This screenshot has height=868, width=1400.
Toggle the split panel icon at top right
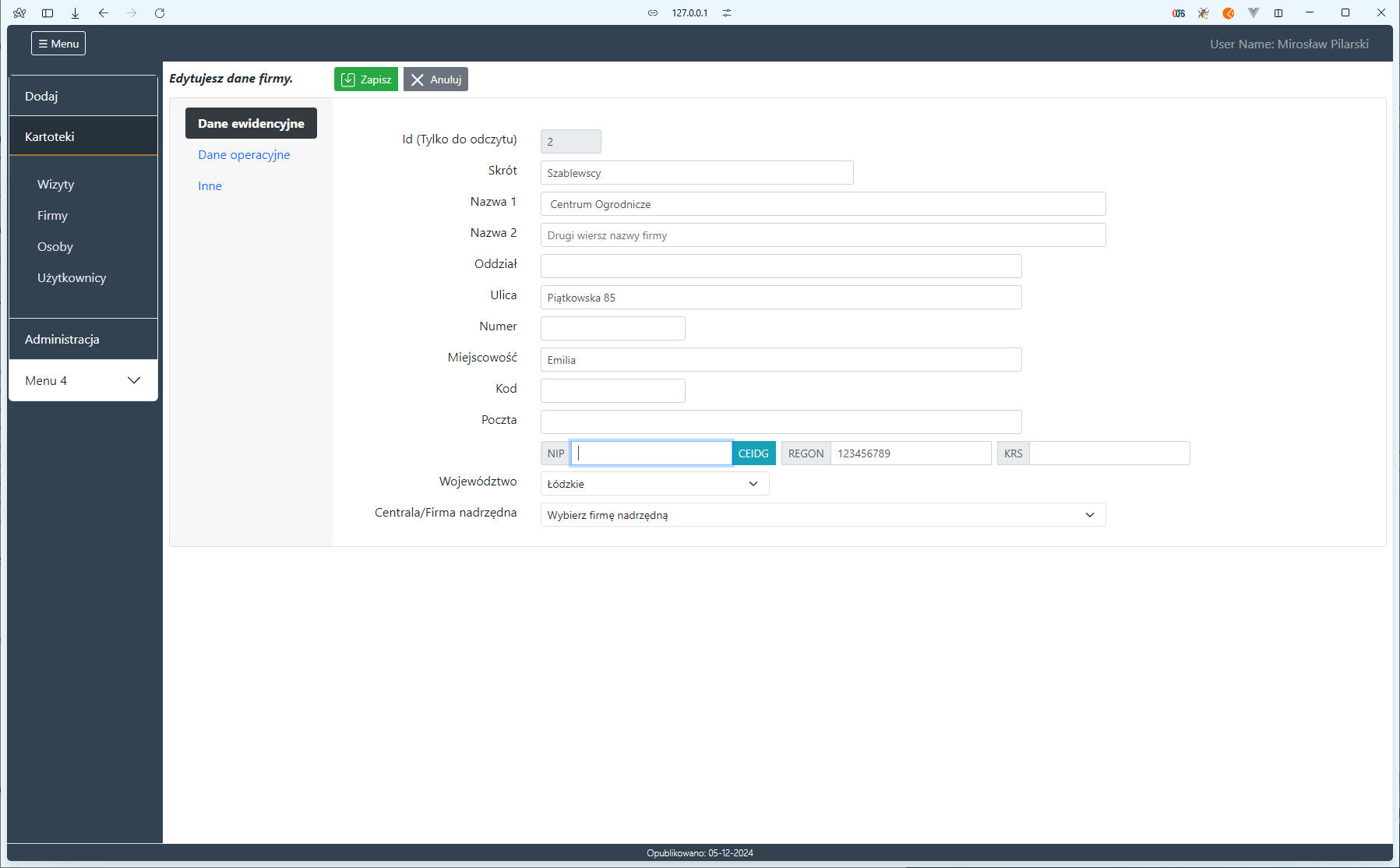[x=1278, y=12]
